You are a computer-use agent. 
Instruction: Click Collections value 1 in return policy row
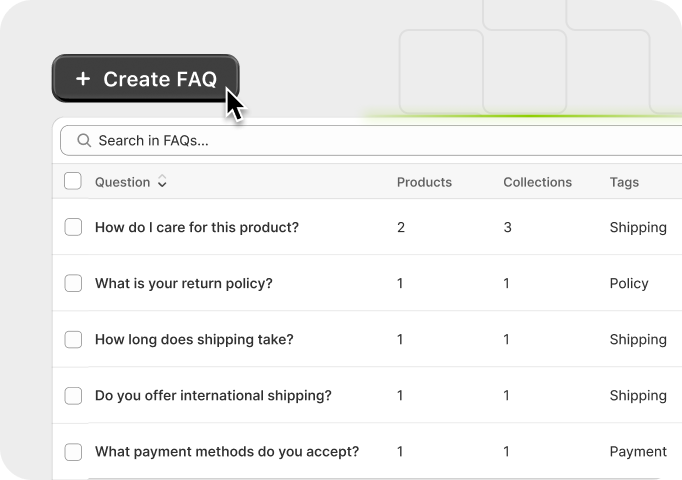pos(506,283)
